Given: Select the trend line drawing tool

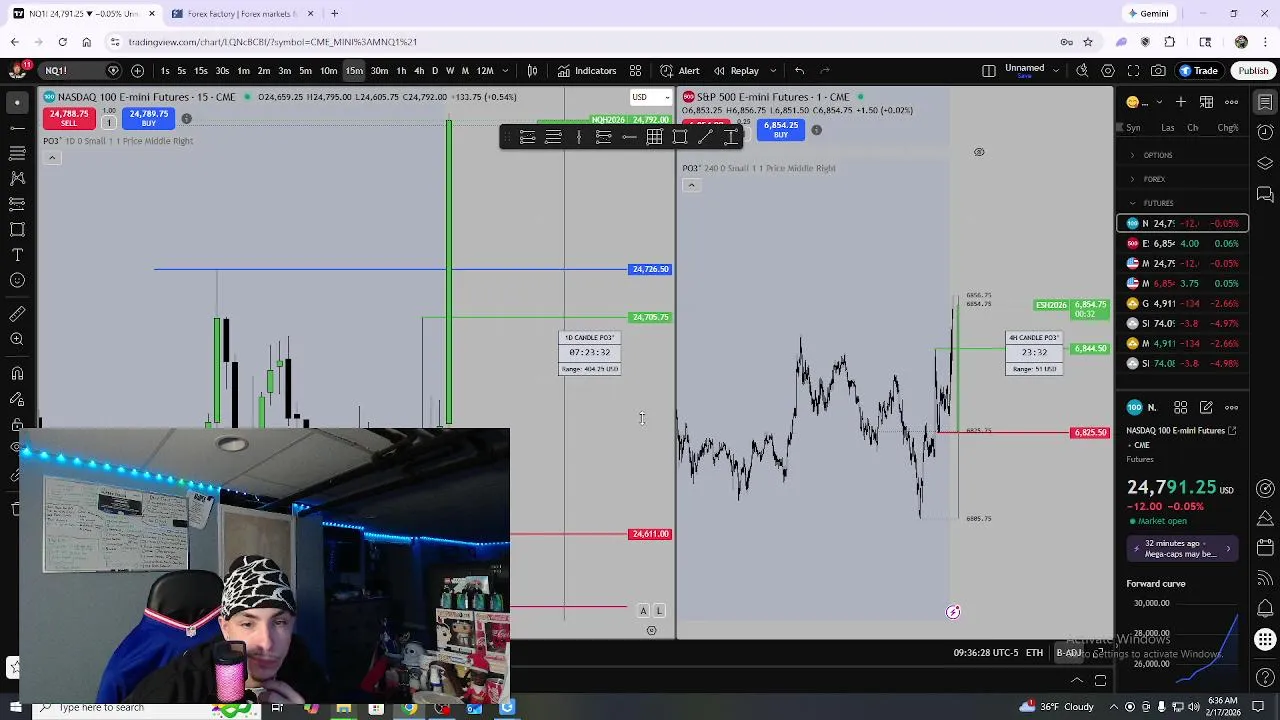Looking at the screenshot, I should [17, 128].
